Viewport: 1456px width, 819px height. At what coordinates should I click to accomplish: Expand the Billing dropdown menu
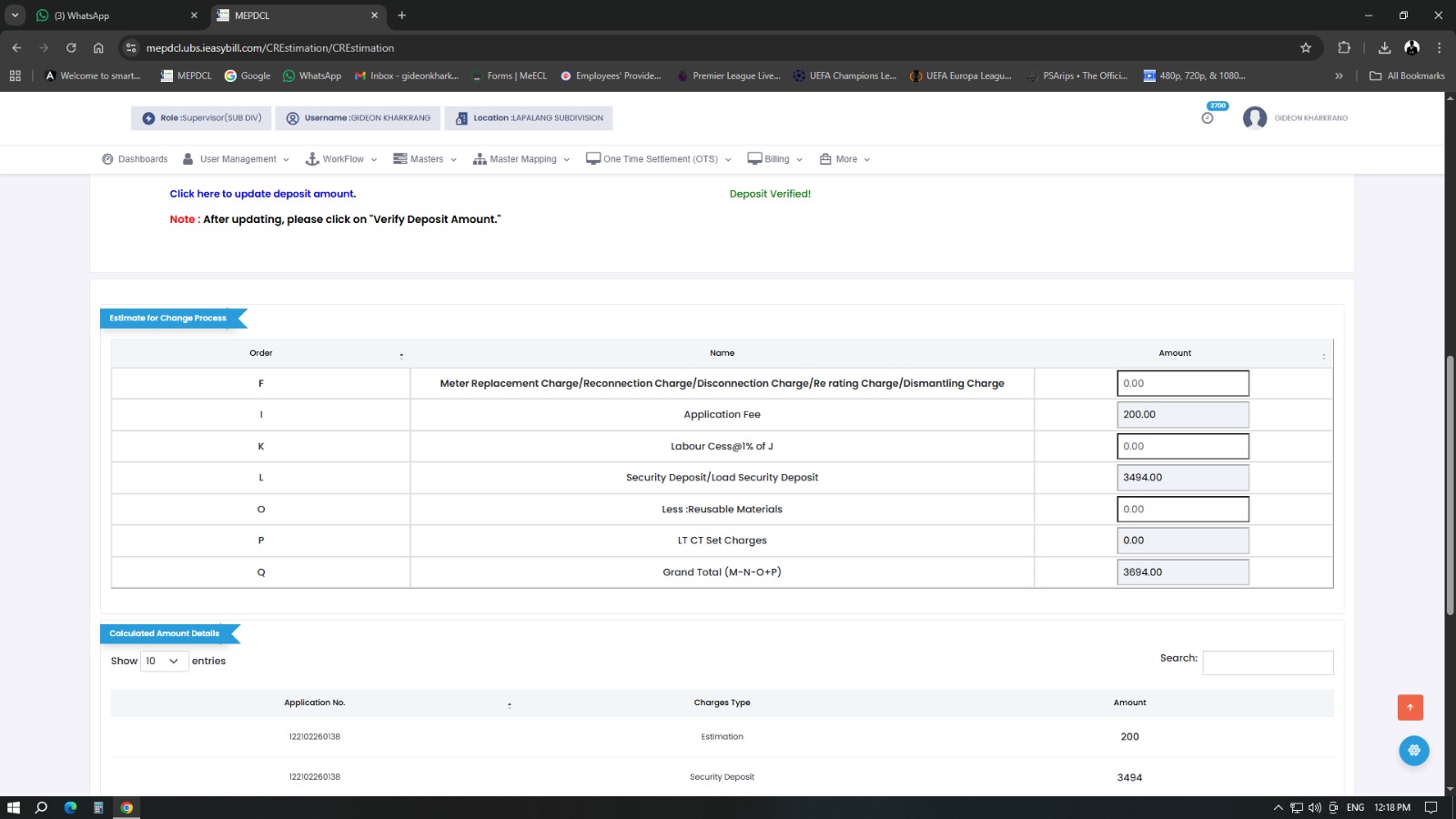coord(775,159)
